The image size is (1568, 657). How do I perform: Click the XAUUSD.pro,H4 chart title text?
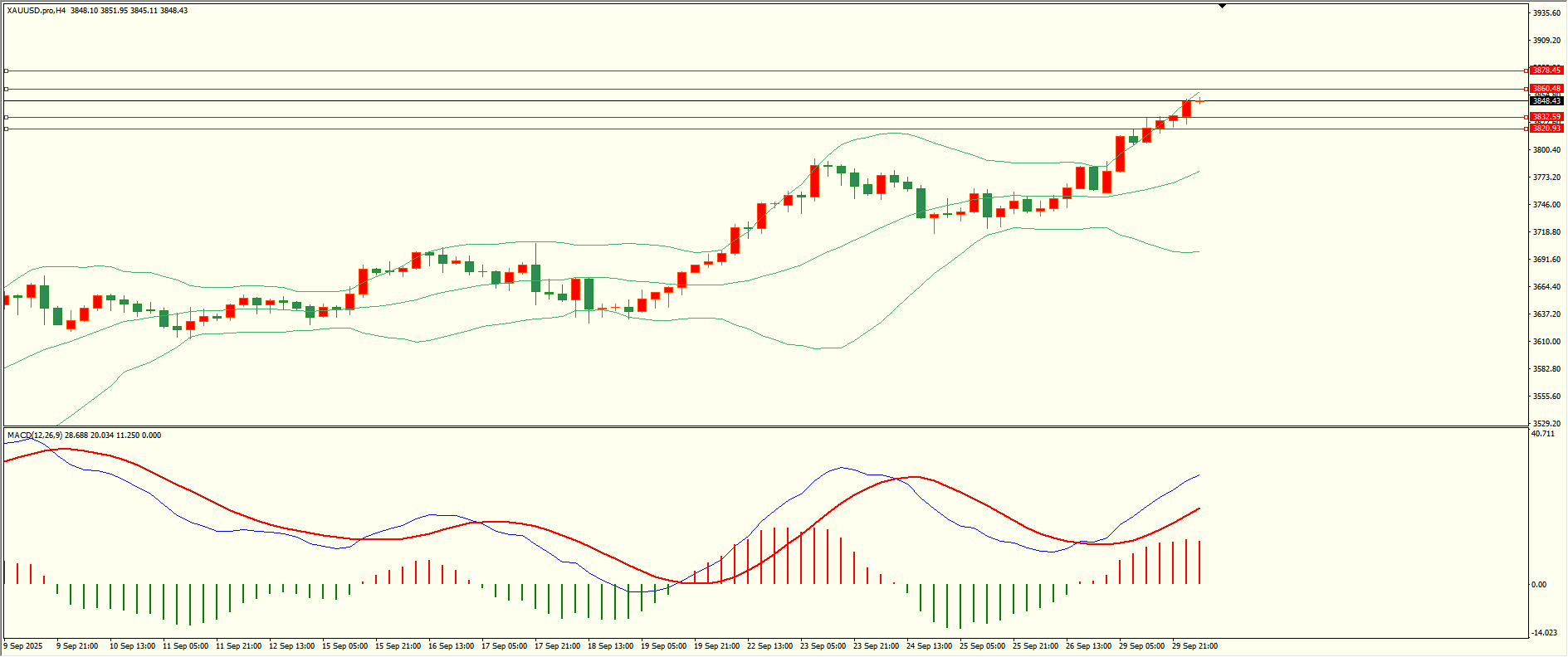coord(37,11)
